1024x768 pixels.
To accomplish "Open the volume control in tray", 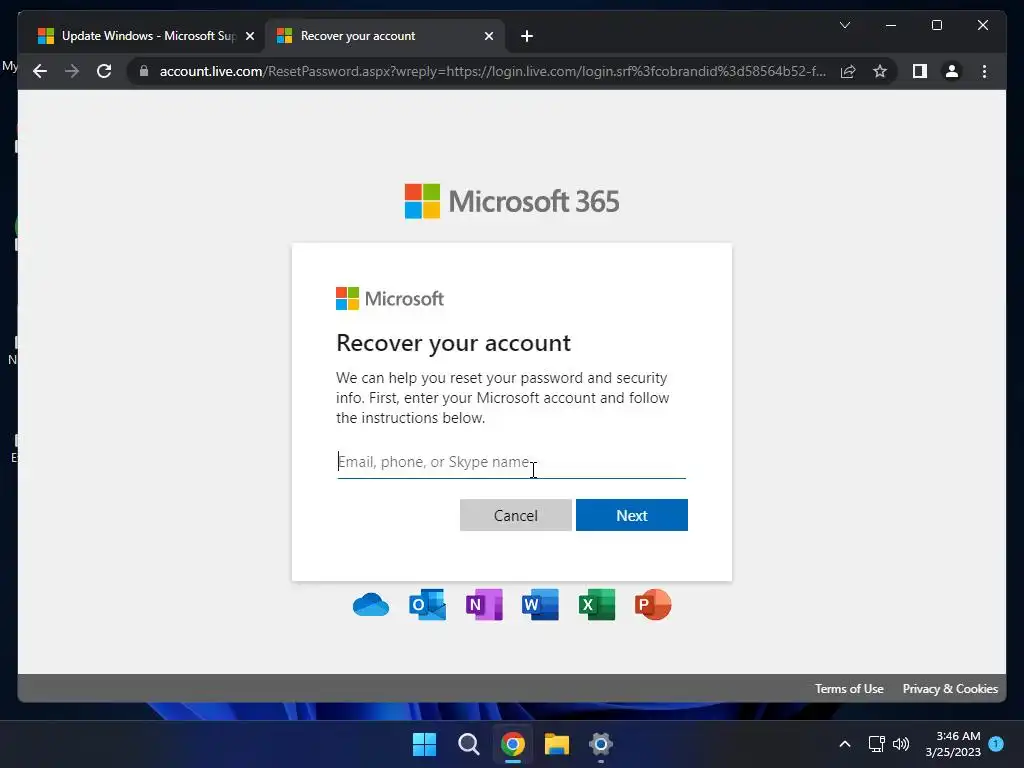I will pos(901,744).
